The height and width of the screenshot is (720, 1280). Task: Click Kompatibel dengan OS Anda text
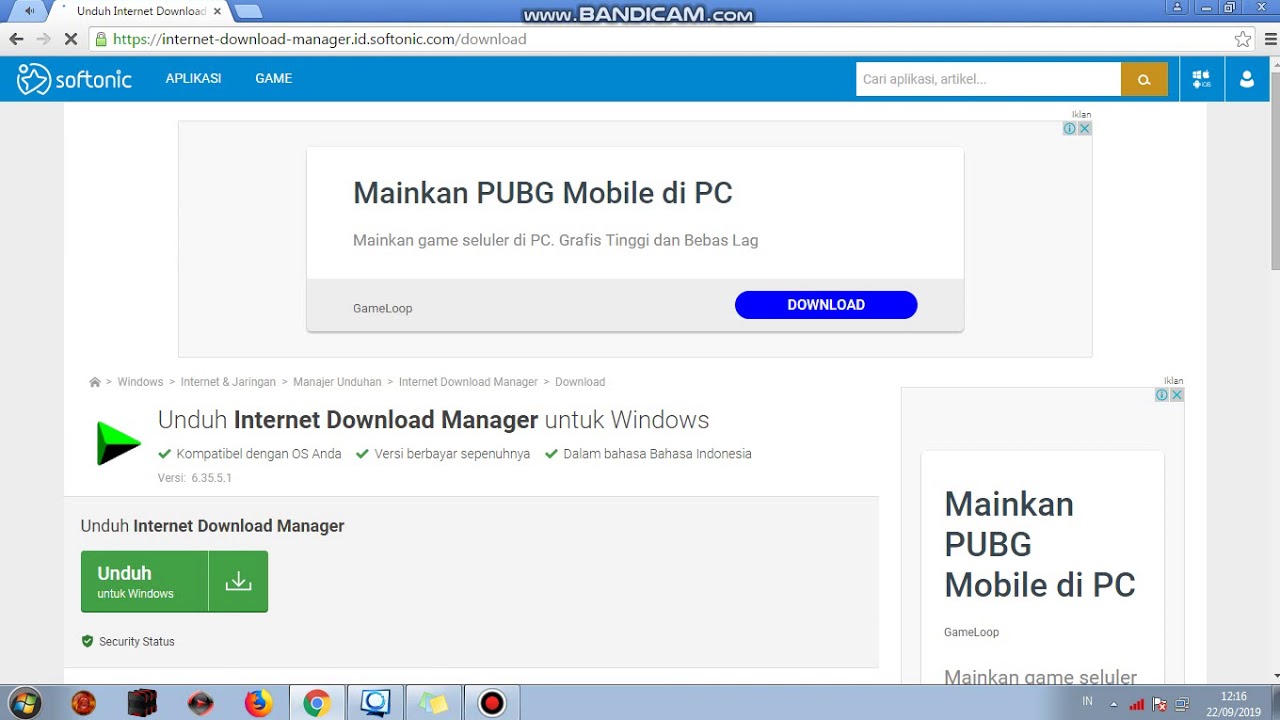(x=259, y=454)
